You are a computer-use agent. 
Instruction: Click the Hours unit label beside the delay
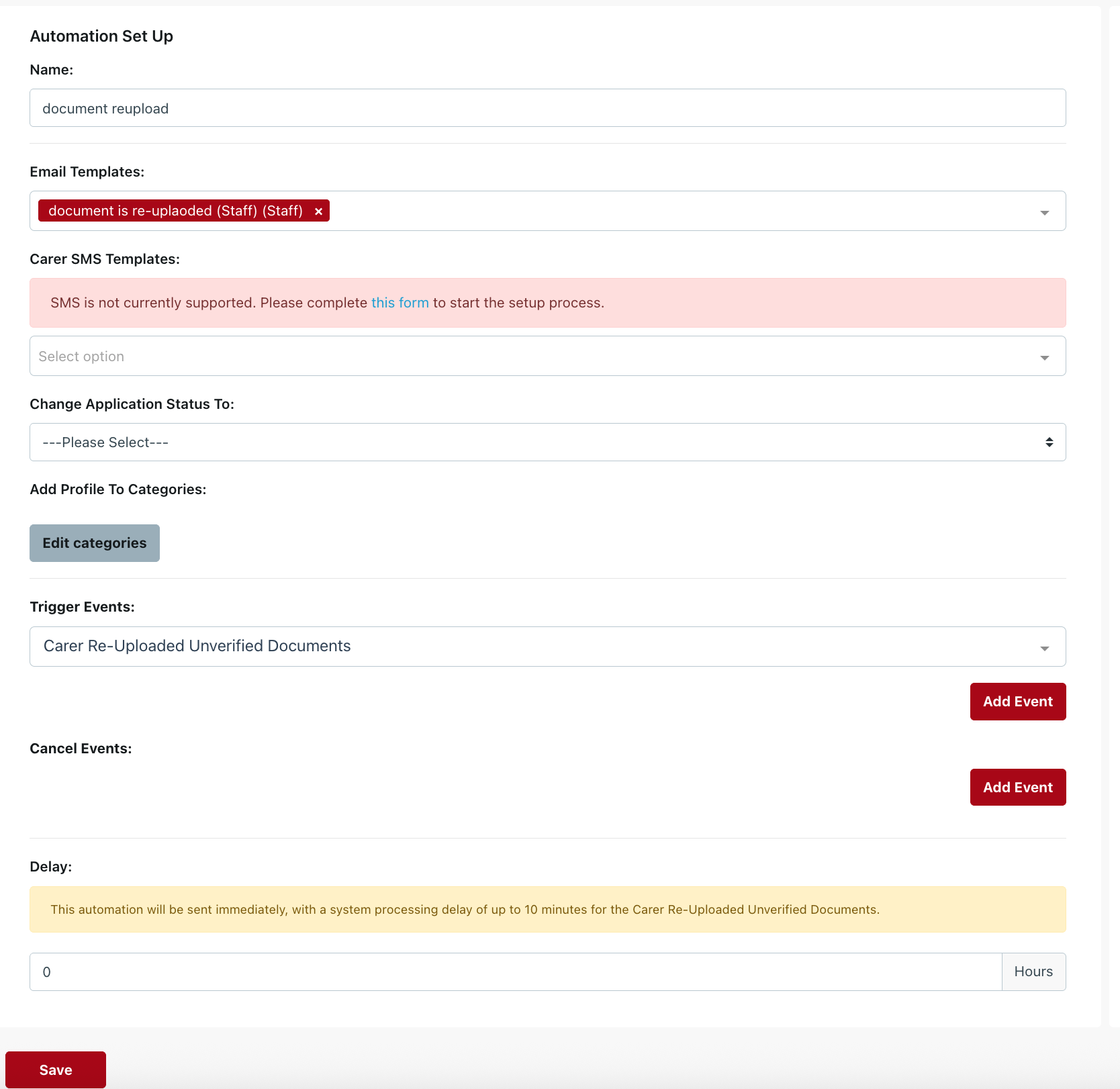pyautogui.click(x=1033, y=972)
